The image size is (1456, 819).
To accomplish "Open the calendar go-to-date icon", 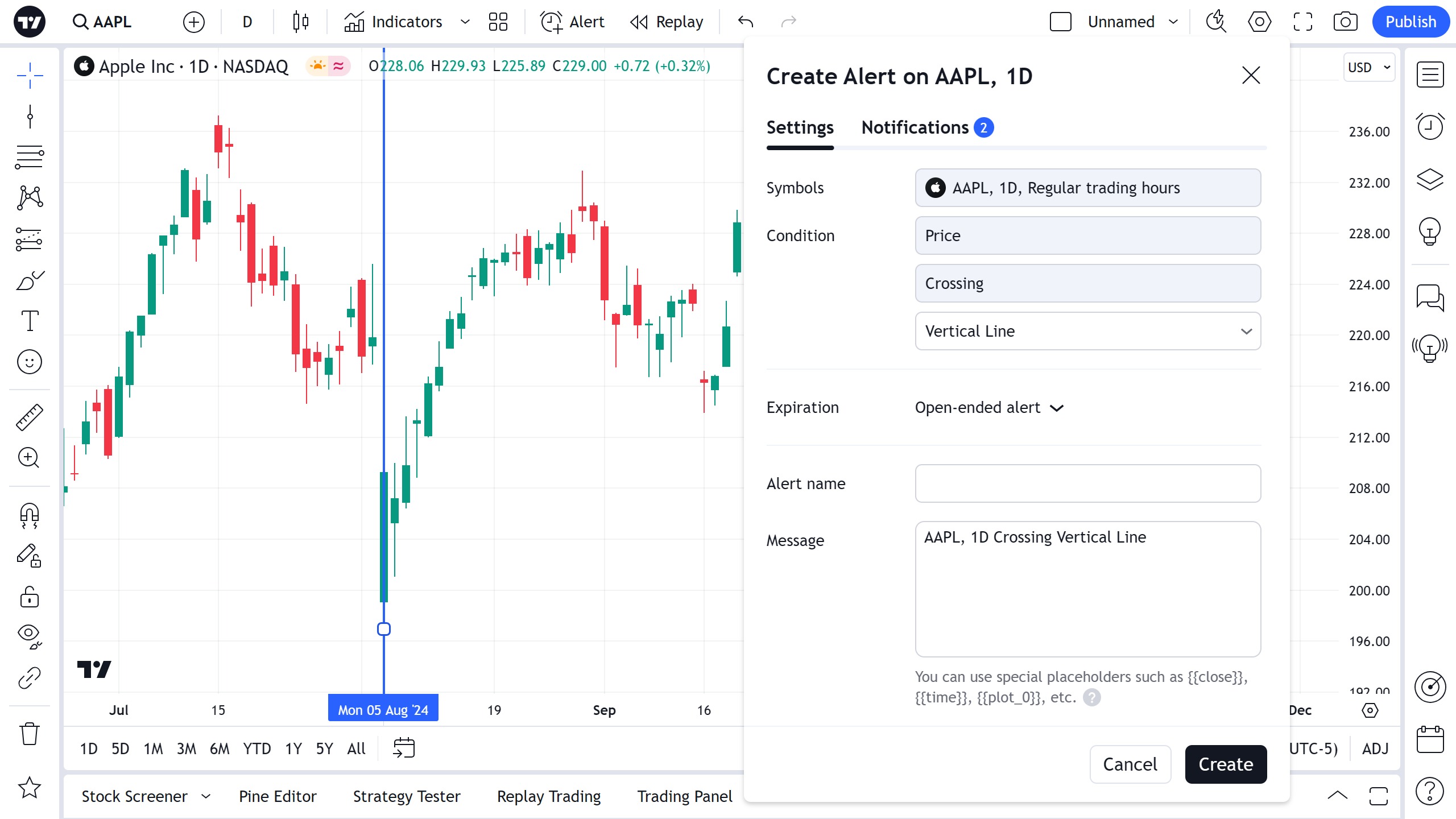I will (x=404, y=748).
